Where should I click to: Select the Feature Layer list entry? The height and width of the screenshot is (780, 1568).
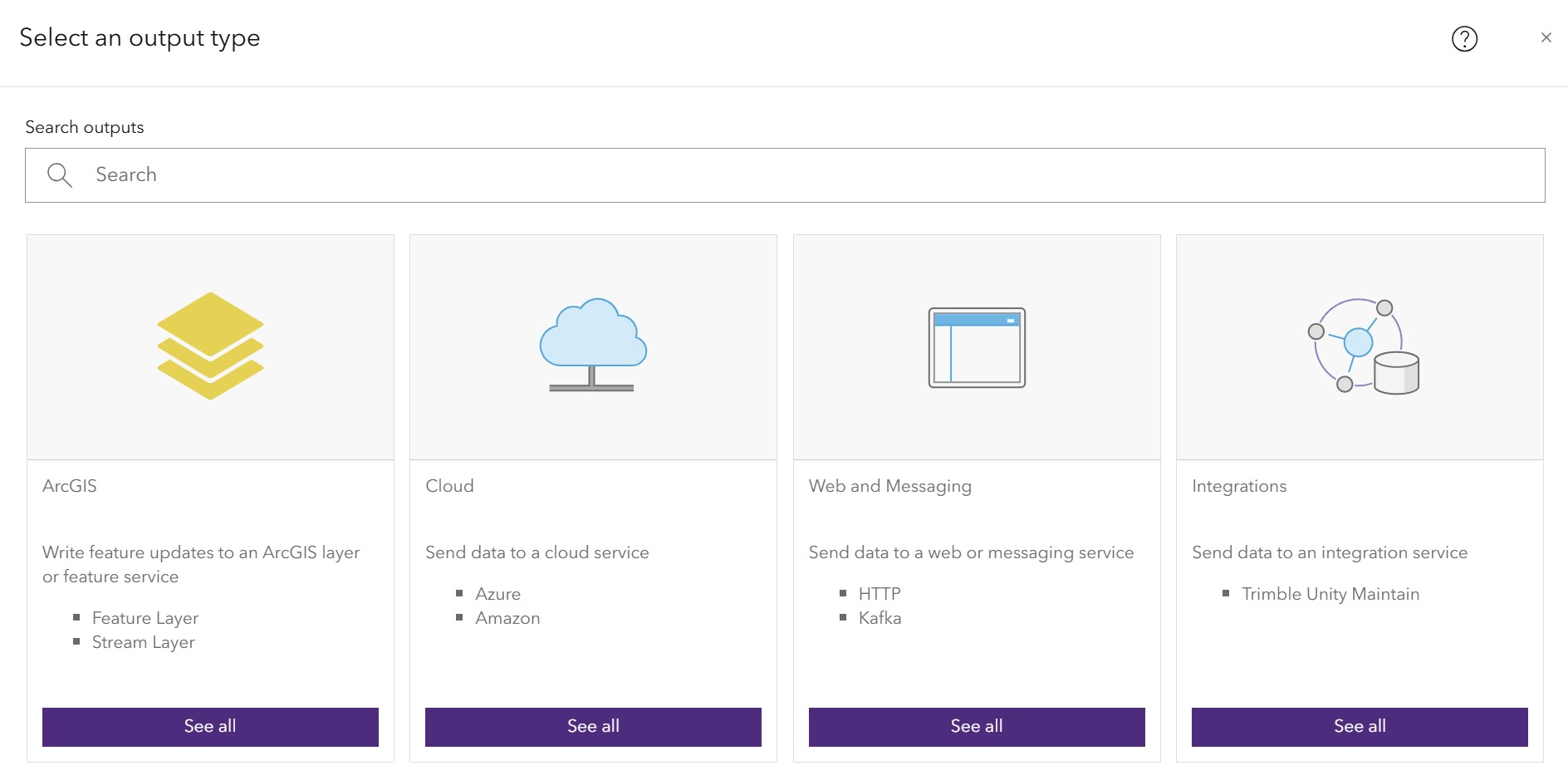(x=145, y=618)
